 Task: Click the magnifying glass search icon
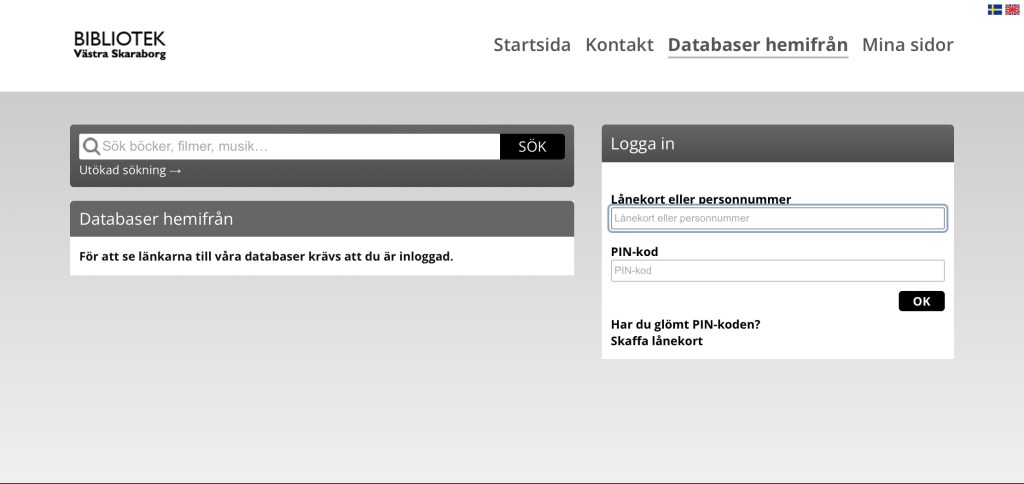(x=90, y=147)
